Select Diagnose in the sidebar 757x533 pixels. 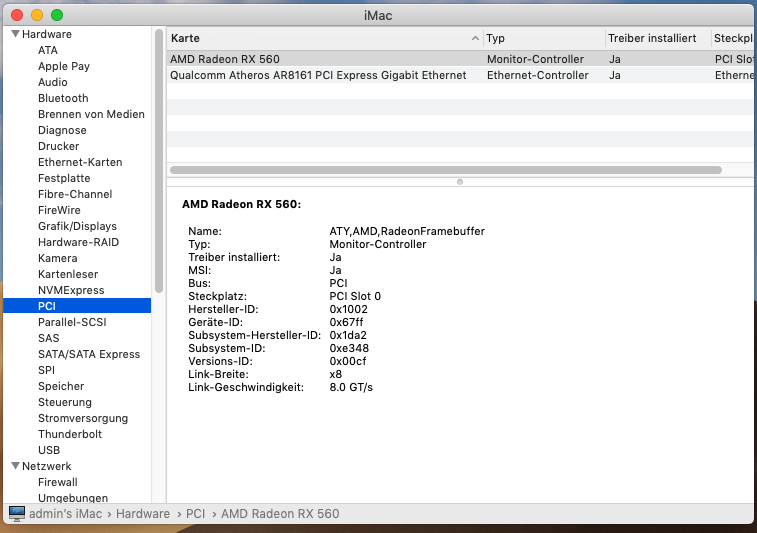62,130
